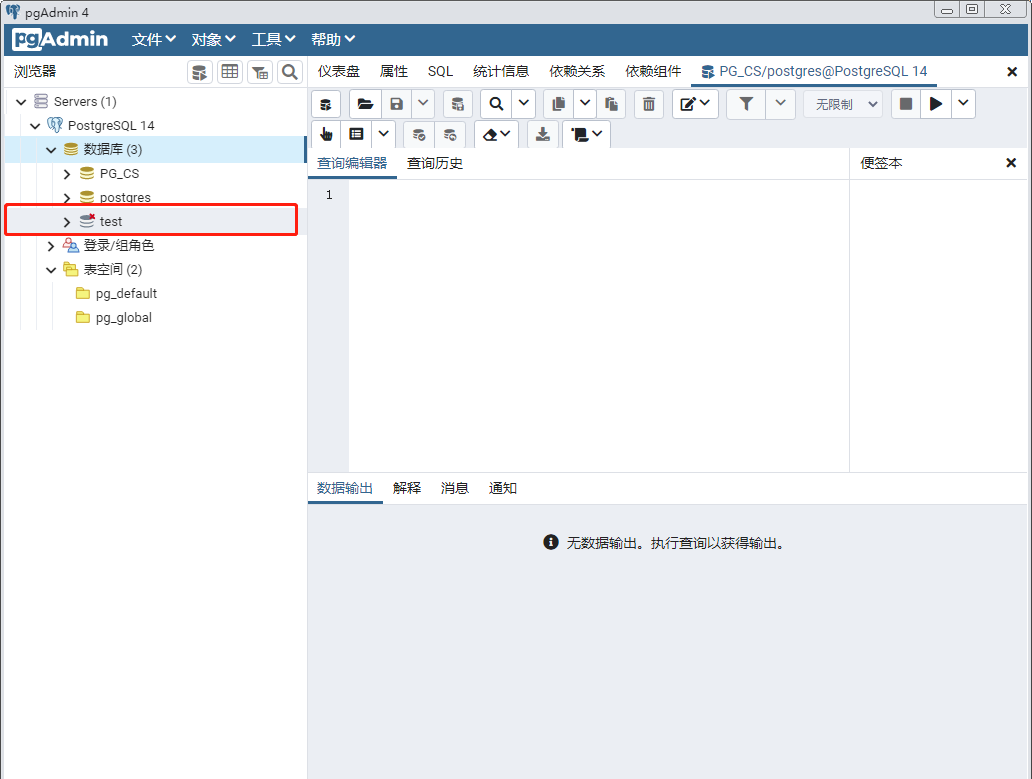Click the save data changes icon

point(457,104)
